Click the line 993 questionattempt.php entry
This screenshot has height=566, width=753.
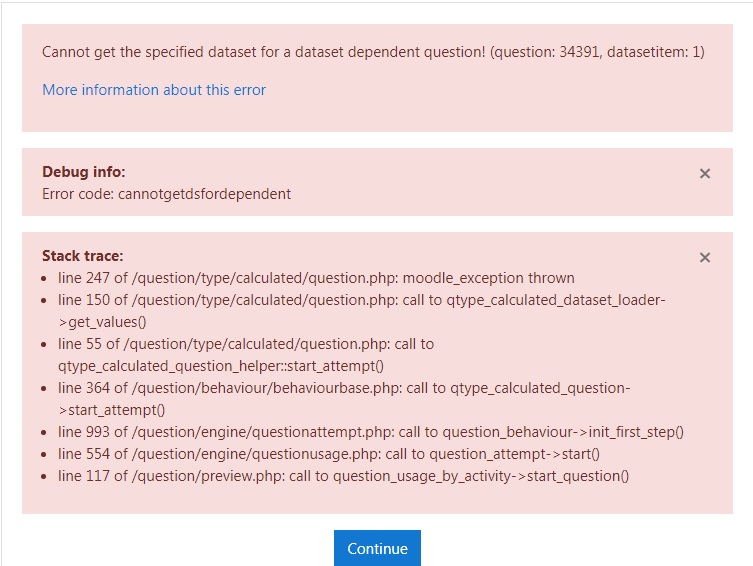click(x=371, y=432)
